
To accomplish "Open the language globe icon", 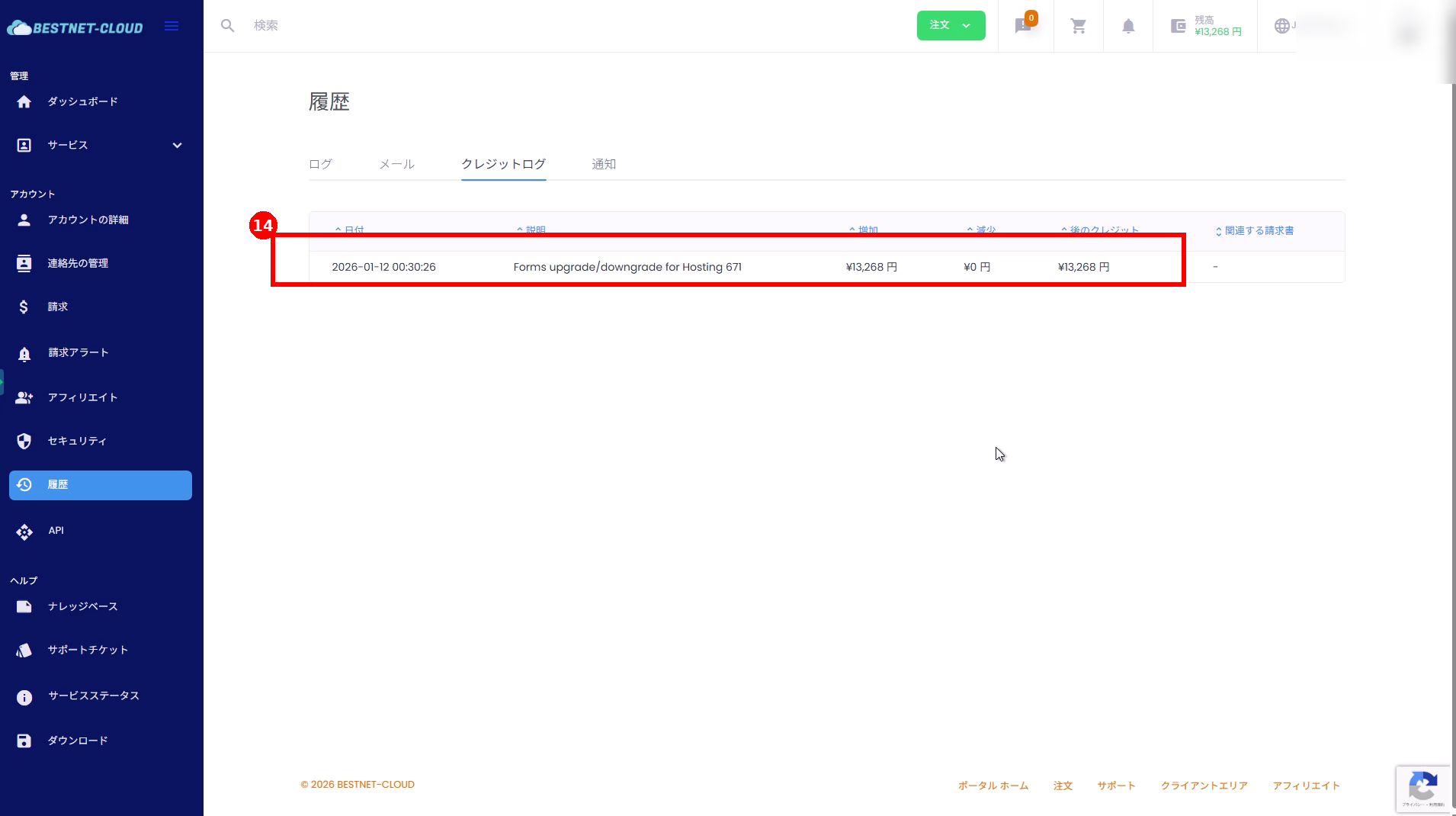I will tap(1282, 26).
